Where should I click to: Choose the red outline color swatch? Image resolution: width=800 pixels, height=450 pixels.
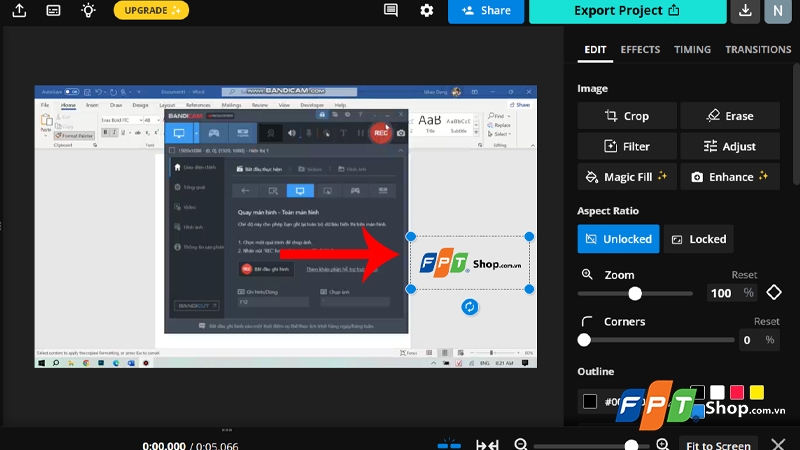click(x=737, y=392)
